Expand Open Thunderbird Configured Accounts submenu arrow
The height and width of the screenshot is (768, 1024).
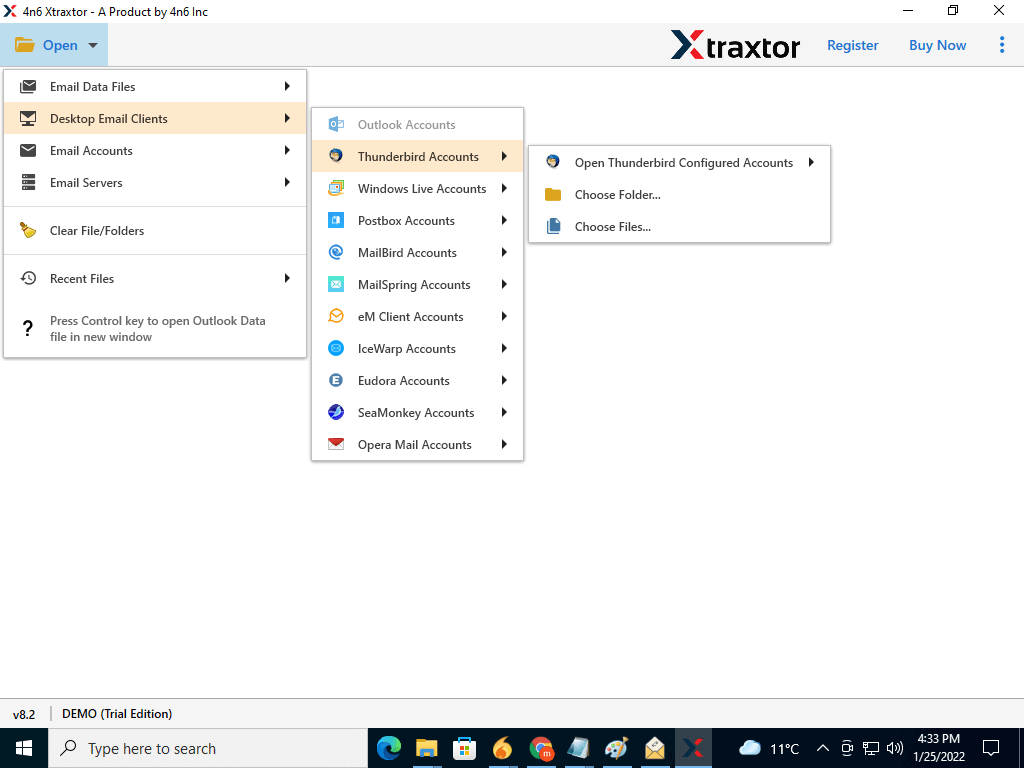[x=811, y=163]
